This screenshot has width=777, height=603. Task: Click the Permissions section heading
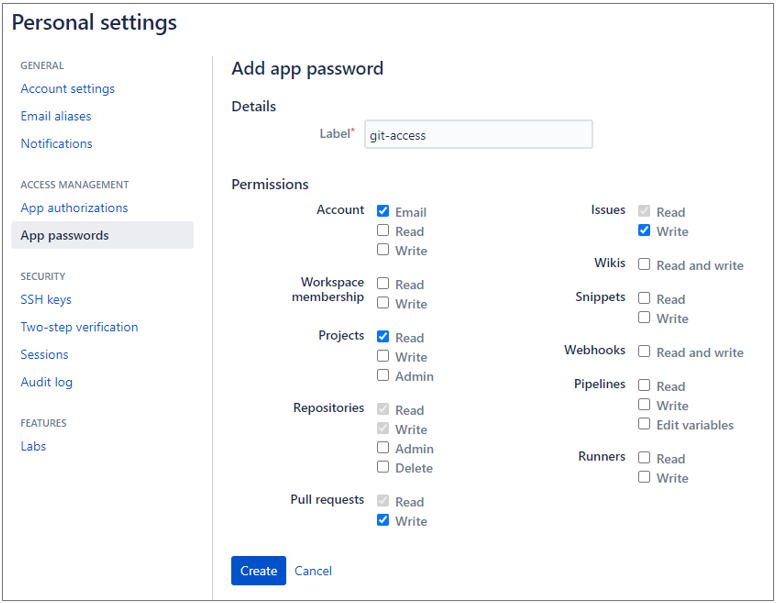pyautogui.click(x=270, y=184)
